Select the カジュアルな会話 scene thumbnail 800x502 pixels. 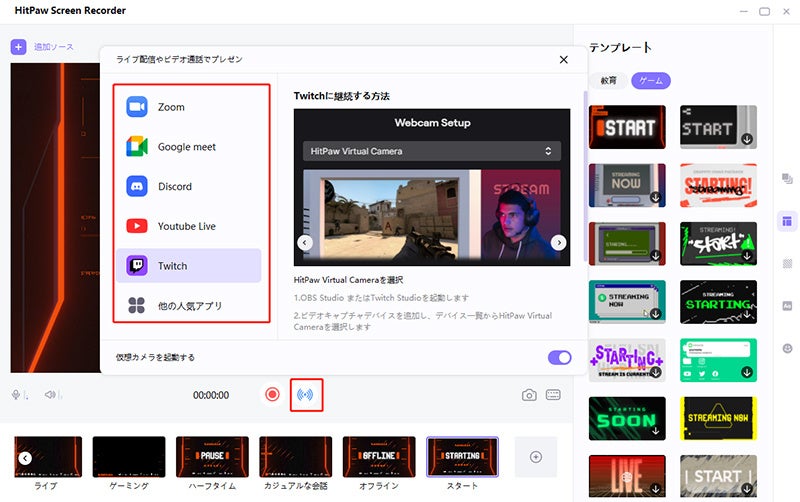tap(295, 457)
